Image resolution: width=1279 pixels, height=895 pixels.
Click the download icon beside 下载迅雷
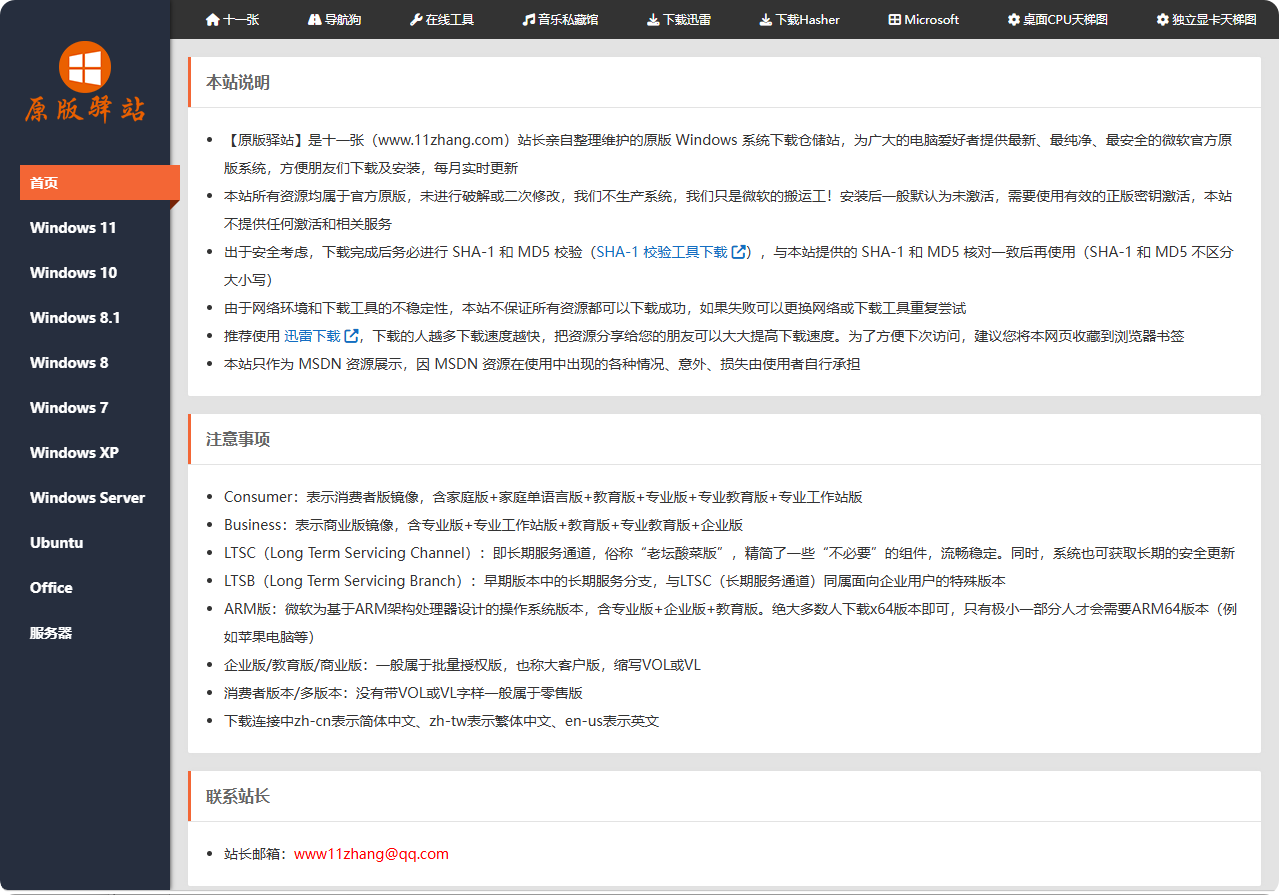(x=653, y=19)
